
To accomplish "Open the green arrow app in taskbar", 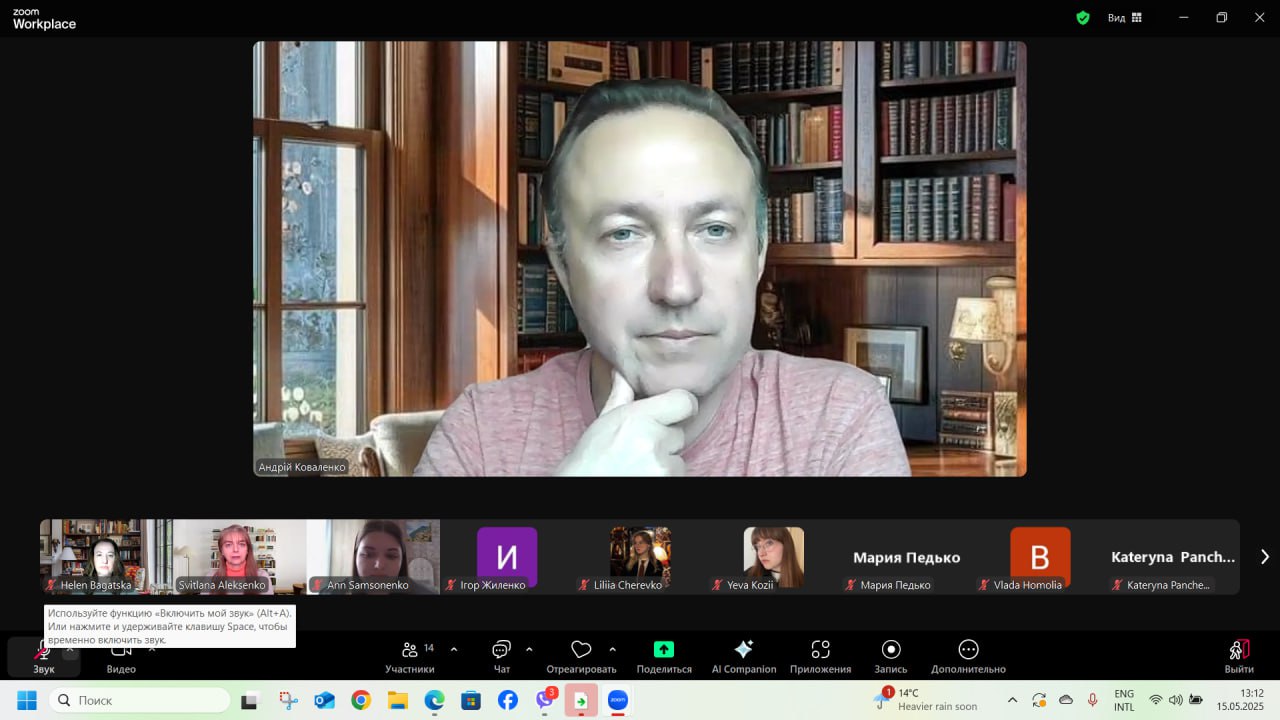I will 581,700.
